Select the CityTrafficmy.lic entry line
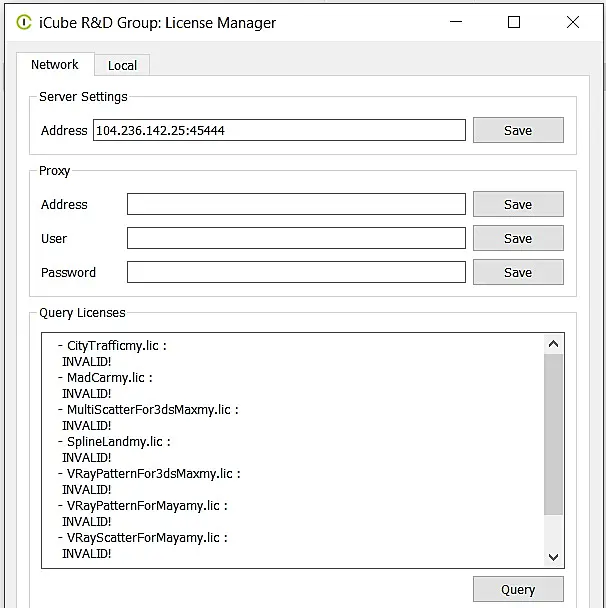Image resolution: width=606 pixels, height=608 pixels. 112,345
